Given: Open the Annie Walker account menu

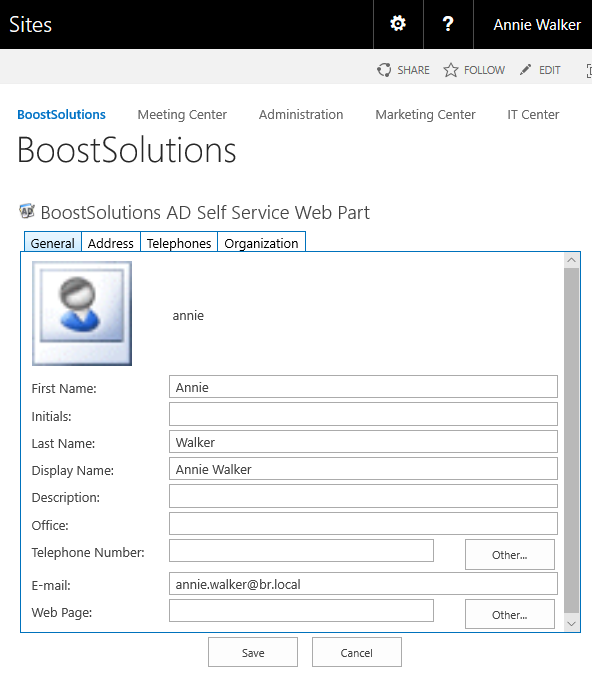Looking at the screenshot, I should 537,25.
